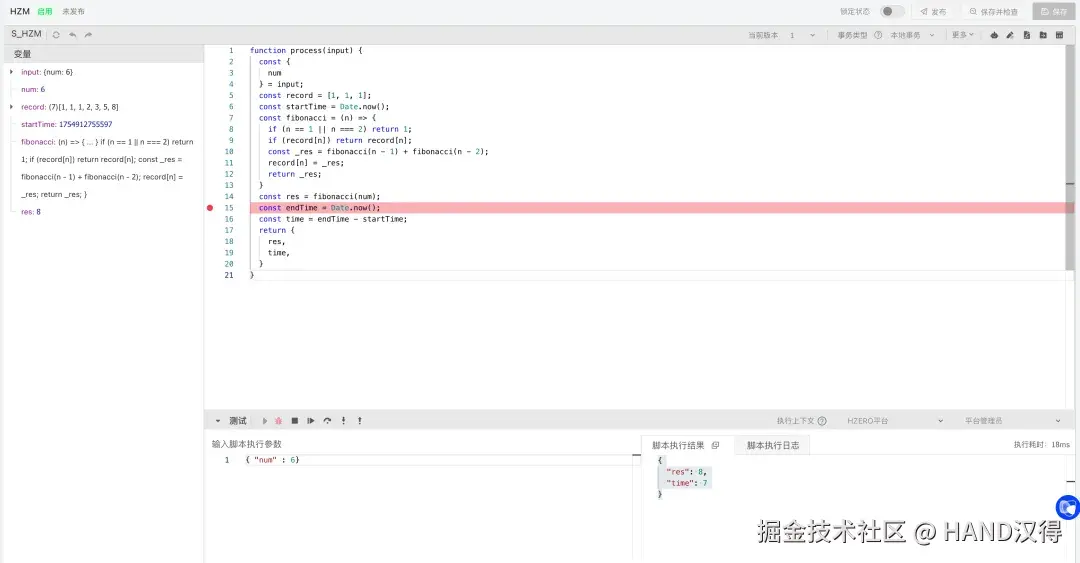
Task: Click the 保存并检查 button
Action: coord(993,12)
